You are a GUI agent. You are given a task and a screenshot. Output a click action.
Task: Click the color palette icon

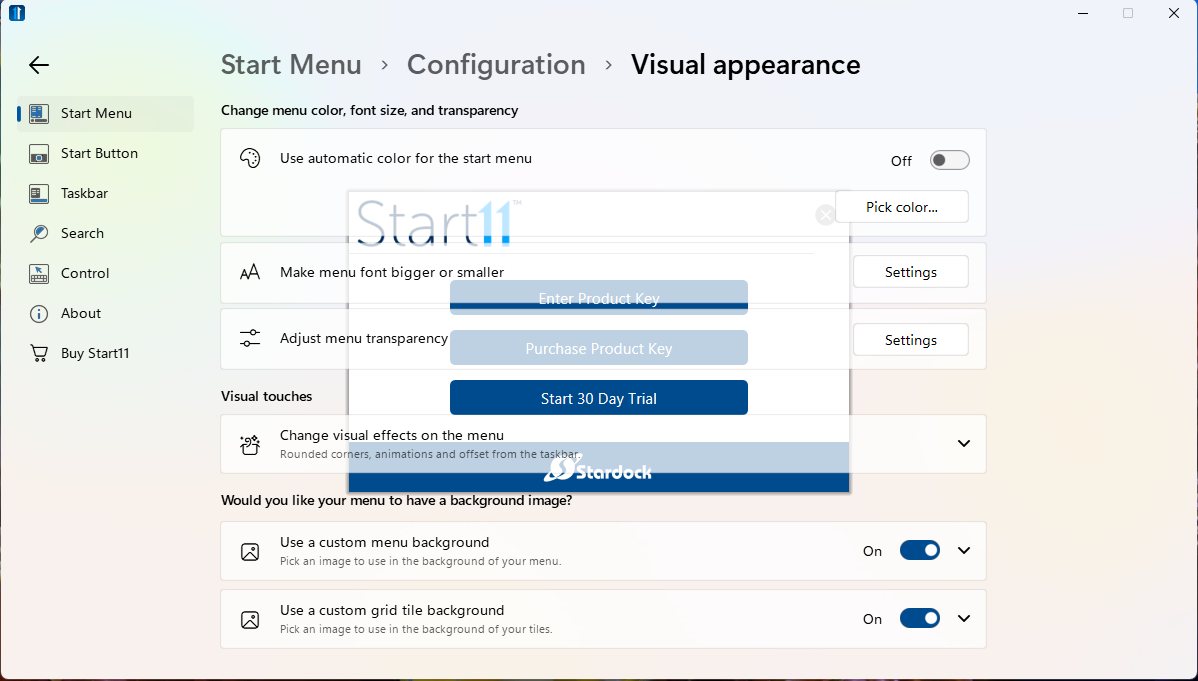click(250, 158)
